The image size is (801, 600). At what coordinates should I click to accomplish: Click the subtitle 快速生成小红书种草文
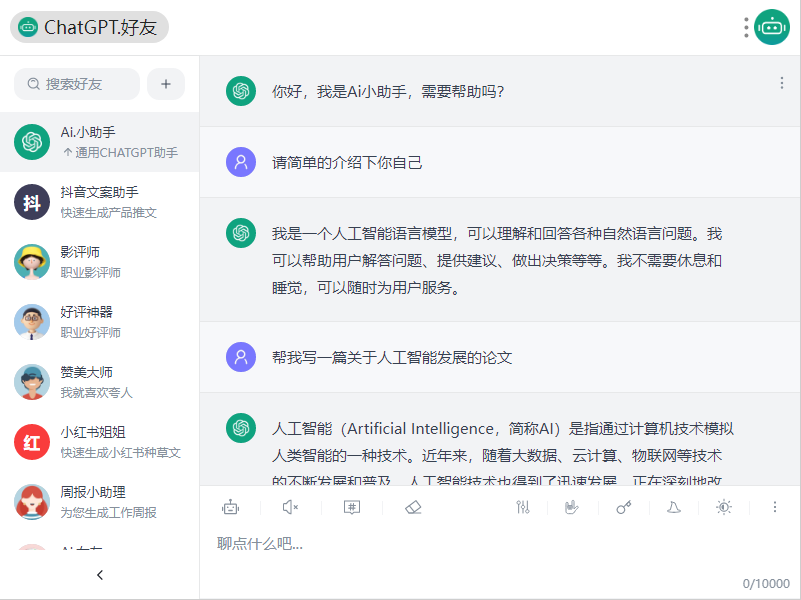pyautogui.click(x=121, y=452)
